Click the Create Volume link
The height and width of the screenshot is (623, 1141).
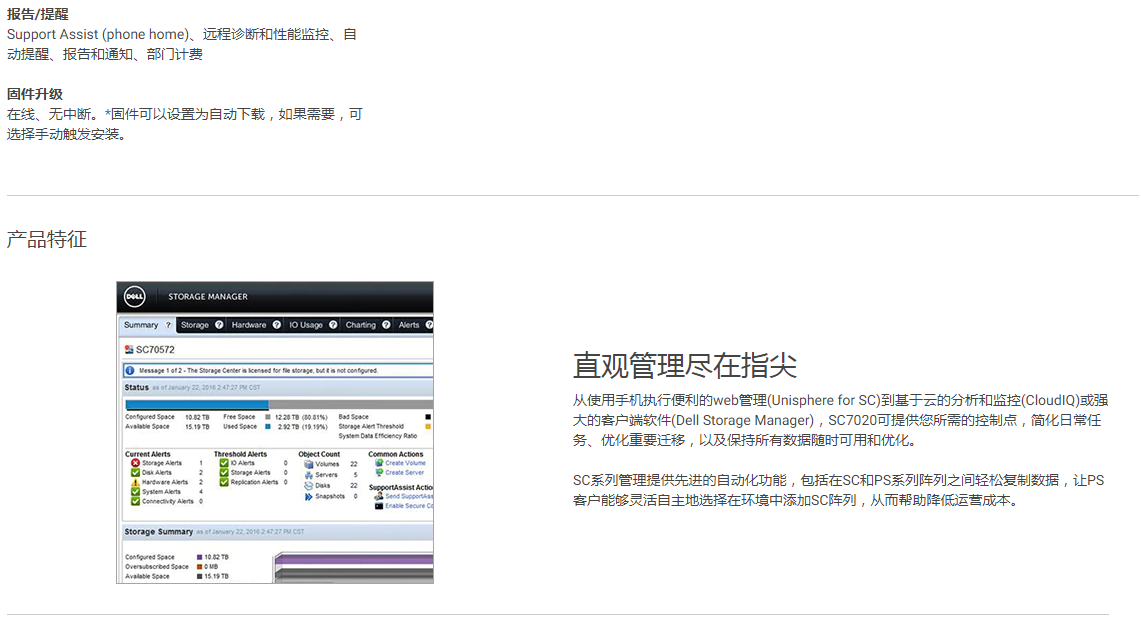405,463
